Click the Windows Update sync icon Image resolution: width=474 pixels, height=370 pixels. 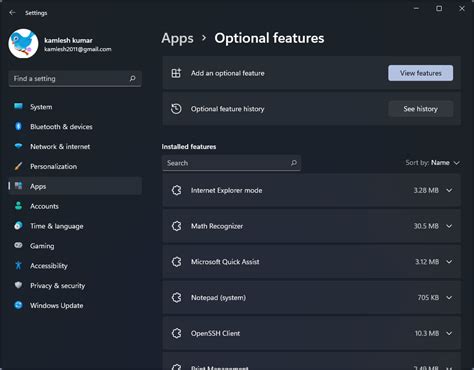[18, 305]
